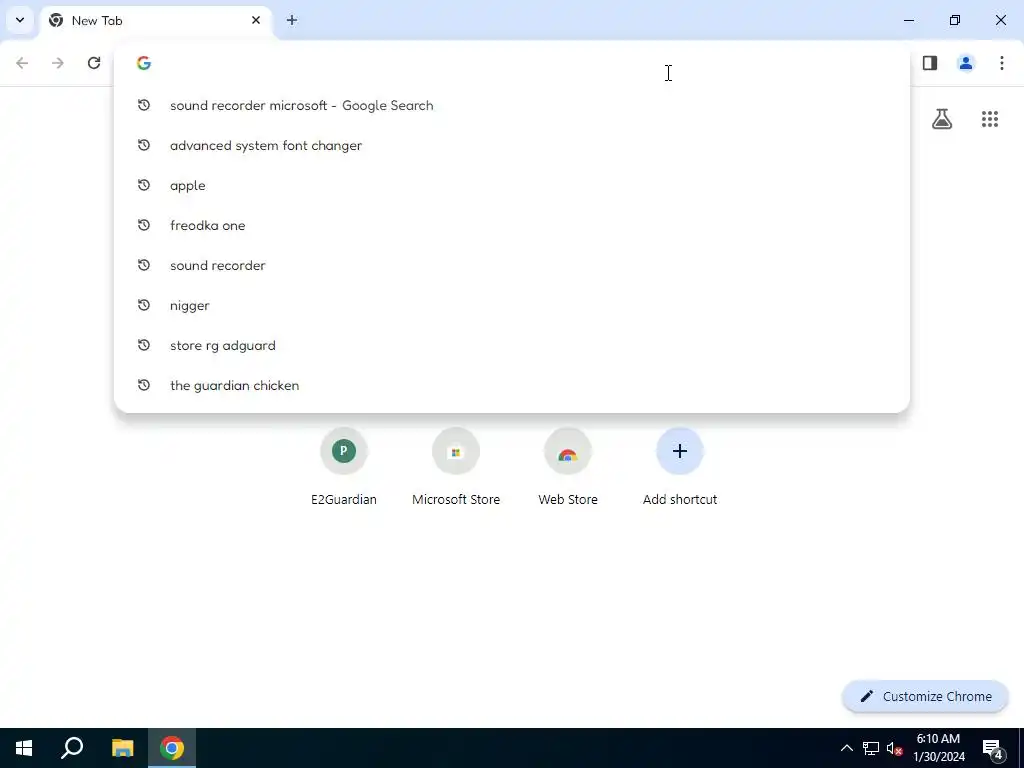Open the Chrome profile avatar
The height and width of the screenshot is (768, 1024).
click(x=966, y=63)
